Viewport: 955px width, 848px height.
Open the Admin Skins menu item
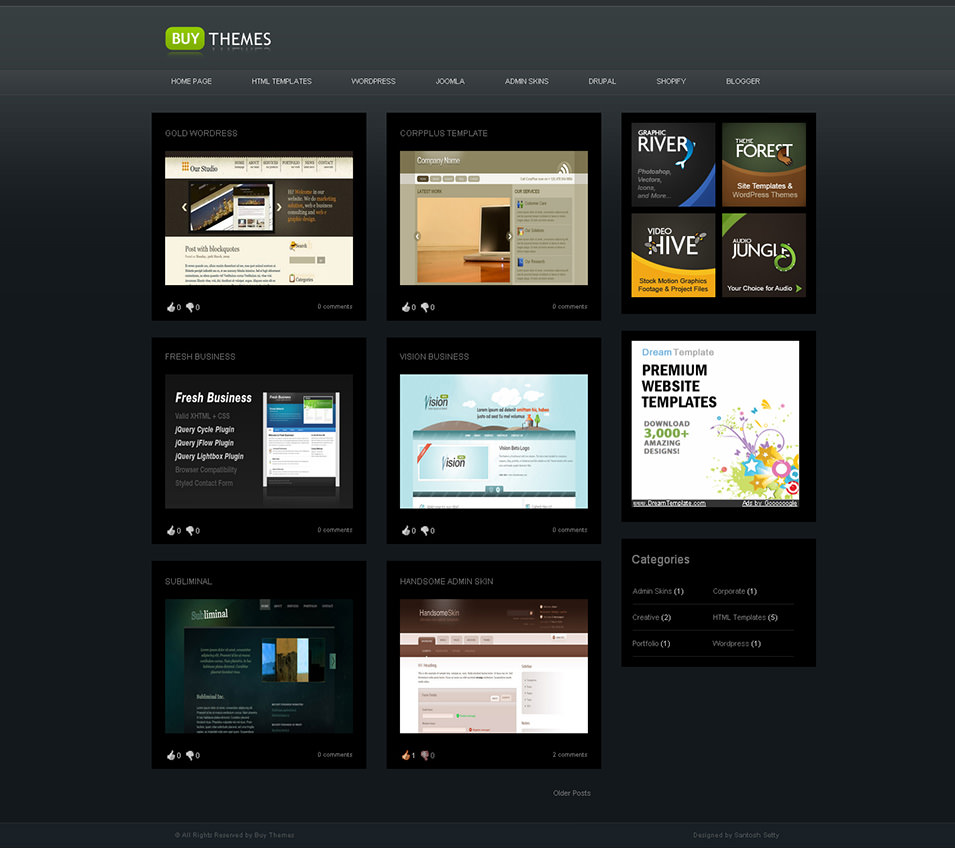point(526,81)
